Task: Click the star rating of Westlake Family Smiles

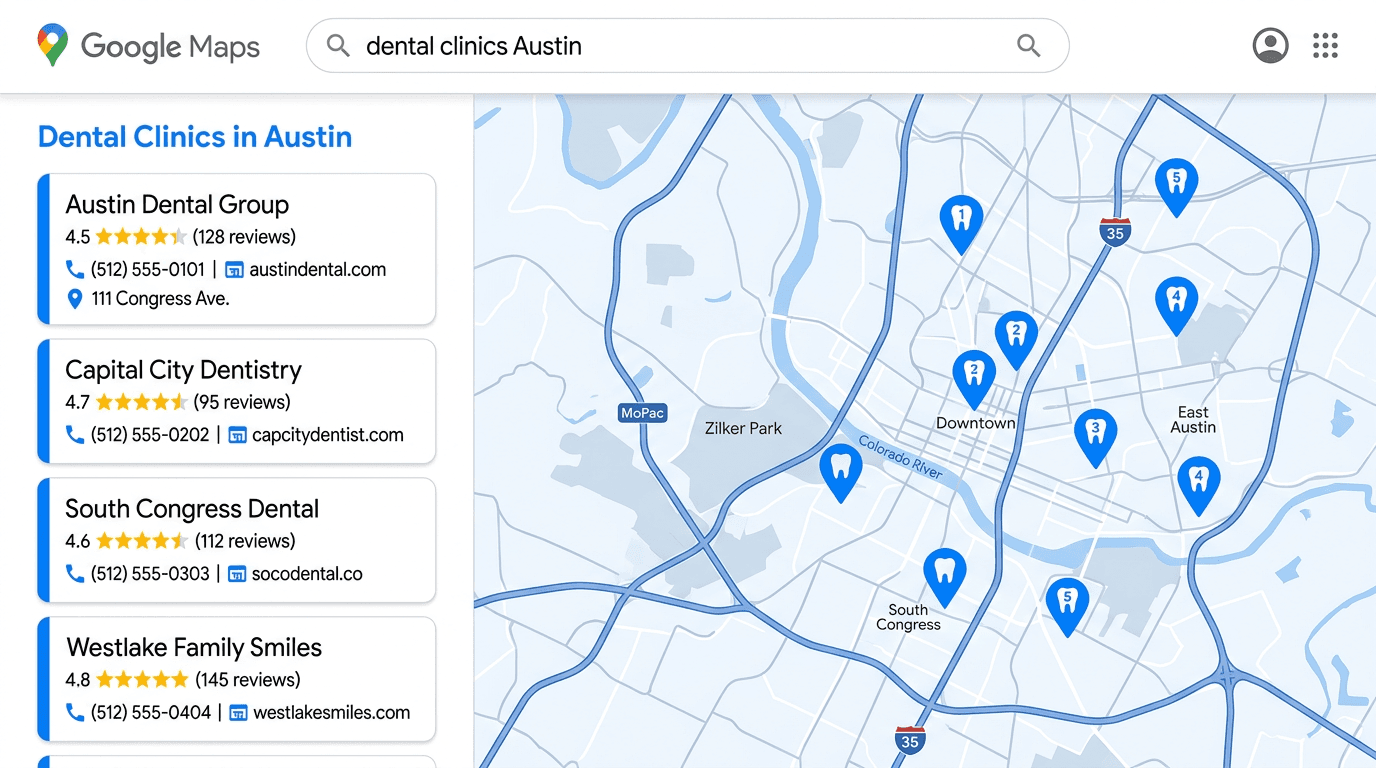Action: 141,681
